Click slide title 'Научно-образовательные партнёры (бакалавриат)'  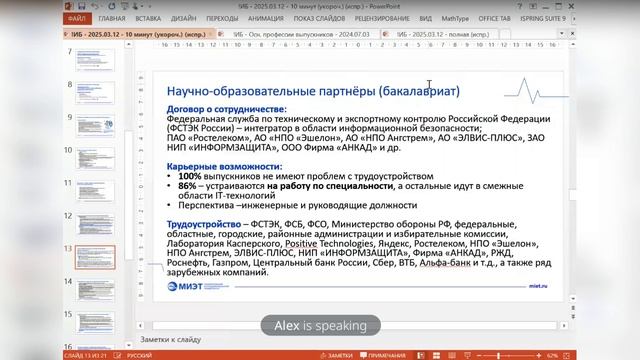313,91
